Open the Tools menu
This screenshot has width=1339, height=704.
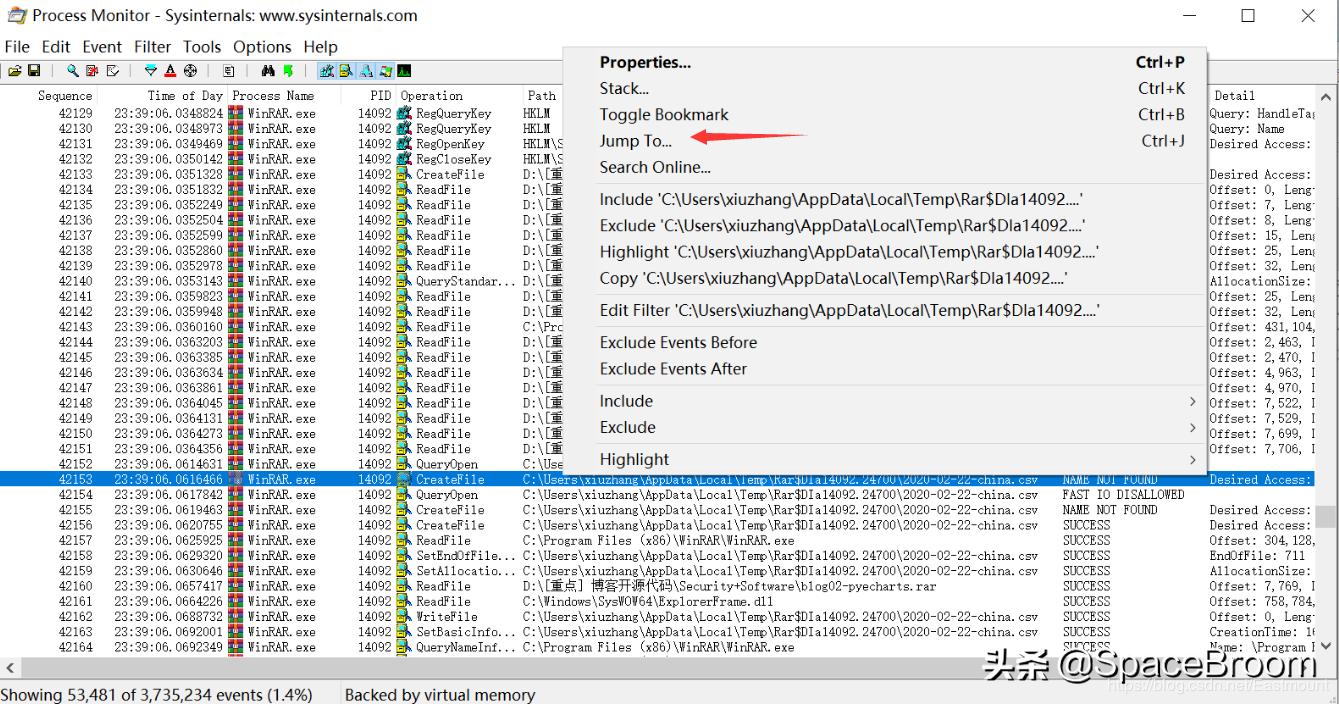coord(202,47)
